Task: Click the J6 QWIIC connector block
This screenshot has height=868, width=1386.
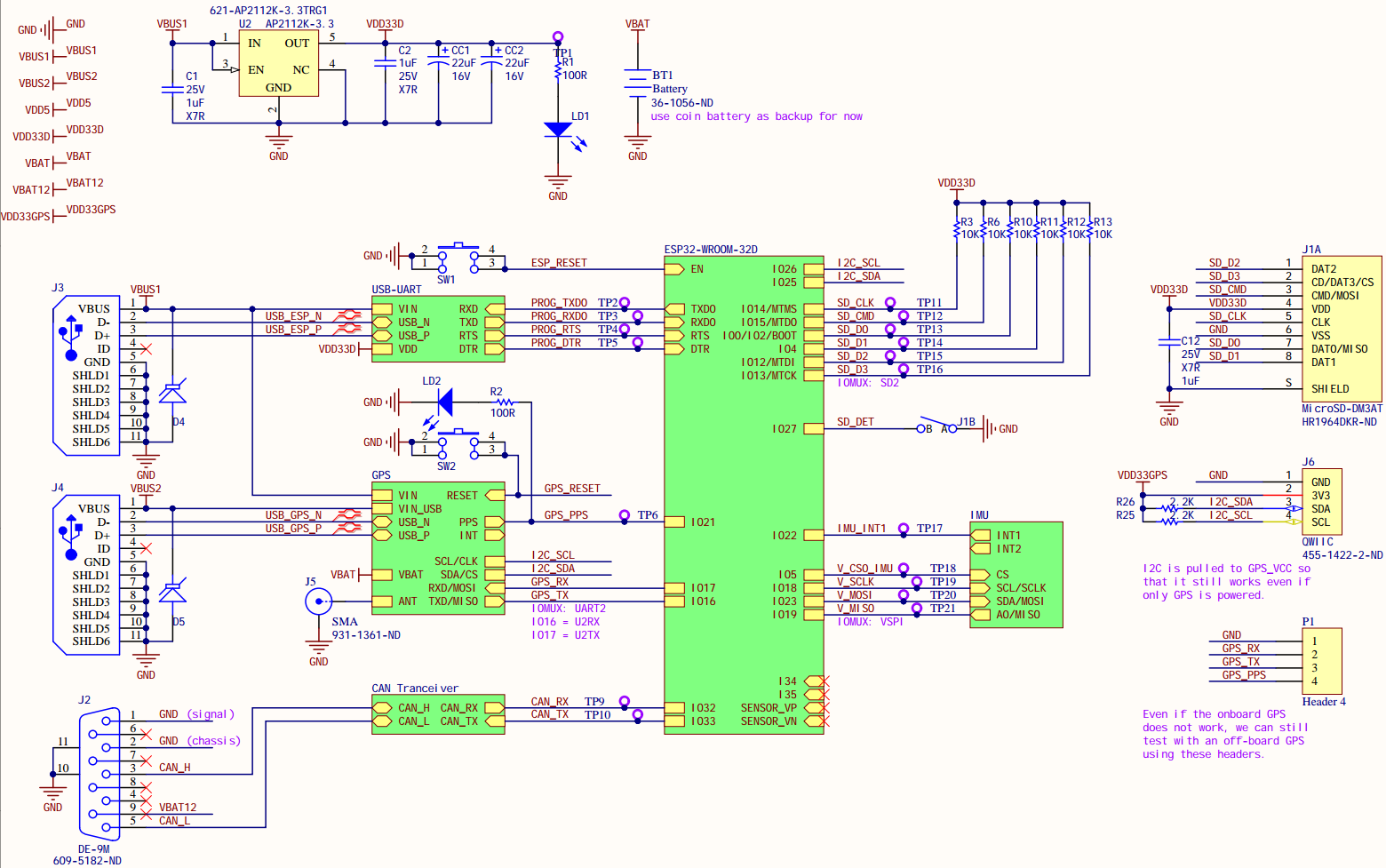Action: click(1321, 502)
